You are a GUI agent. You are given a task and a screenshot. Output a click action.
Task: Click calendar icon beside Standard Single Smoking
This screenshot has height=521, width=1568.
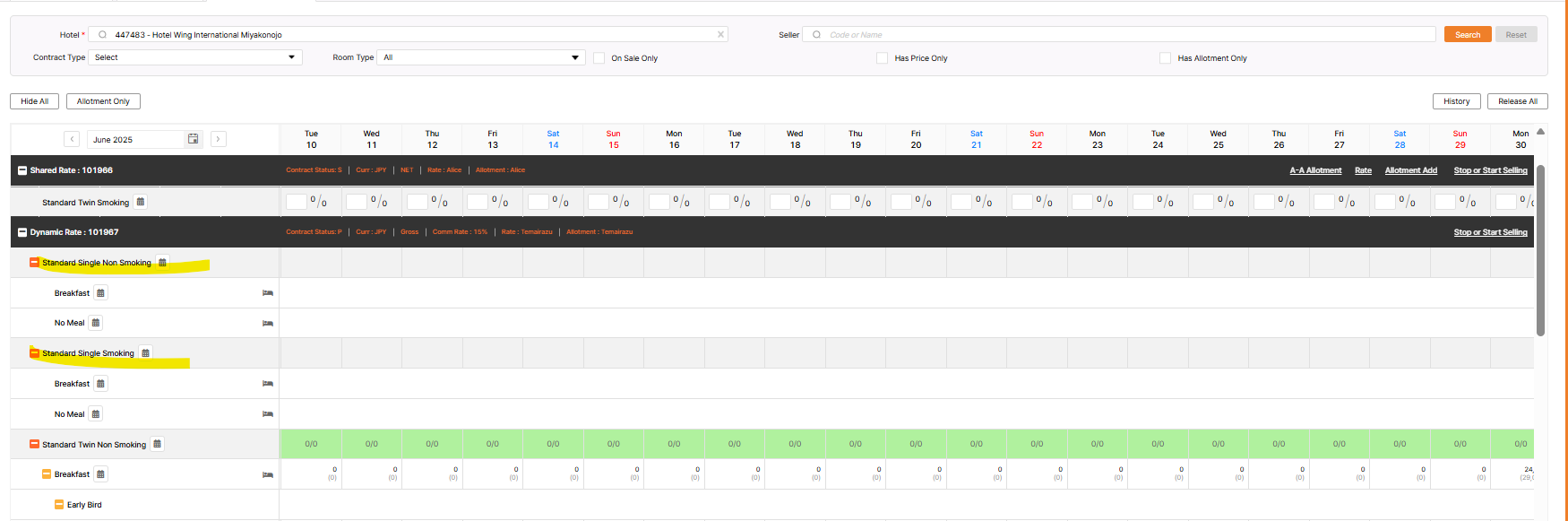tap(145, 353)
